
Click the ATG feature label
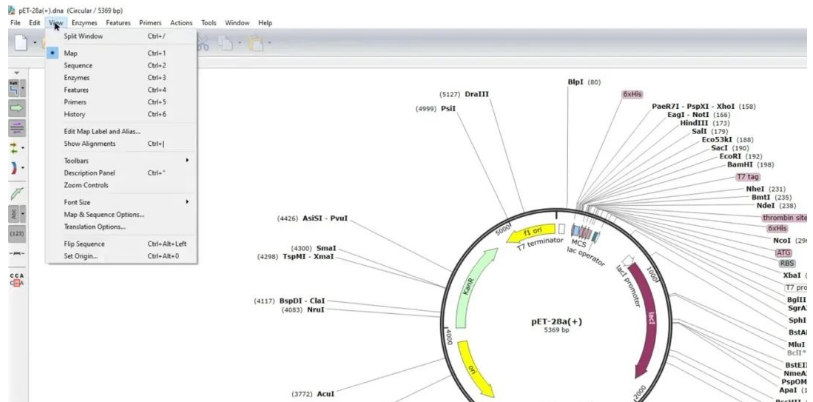point(783,253)
